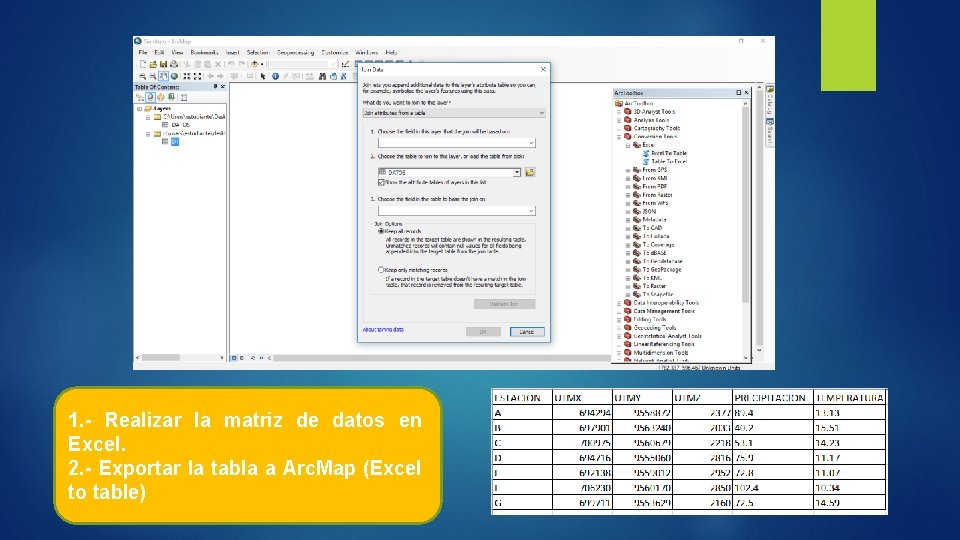Click the ESTACION column header in Excel table
The image size is (960, 540).
tap(522, 397)
